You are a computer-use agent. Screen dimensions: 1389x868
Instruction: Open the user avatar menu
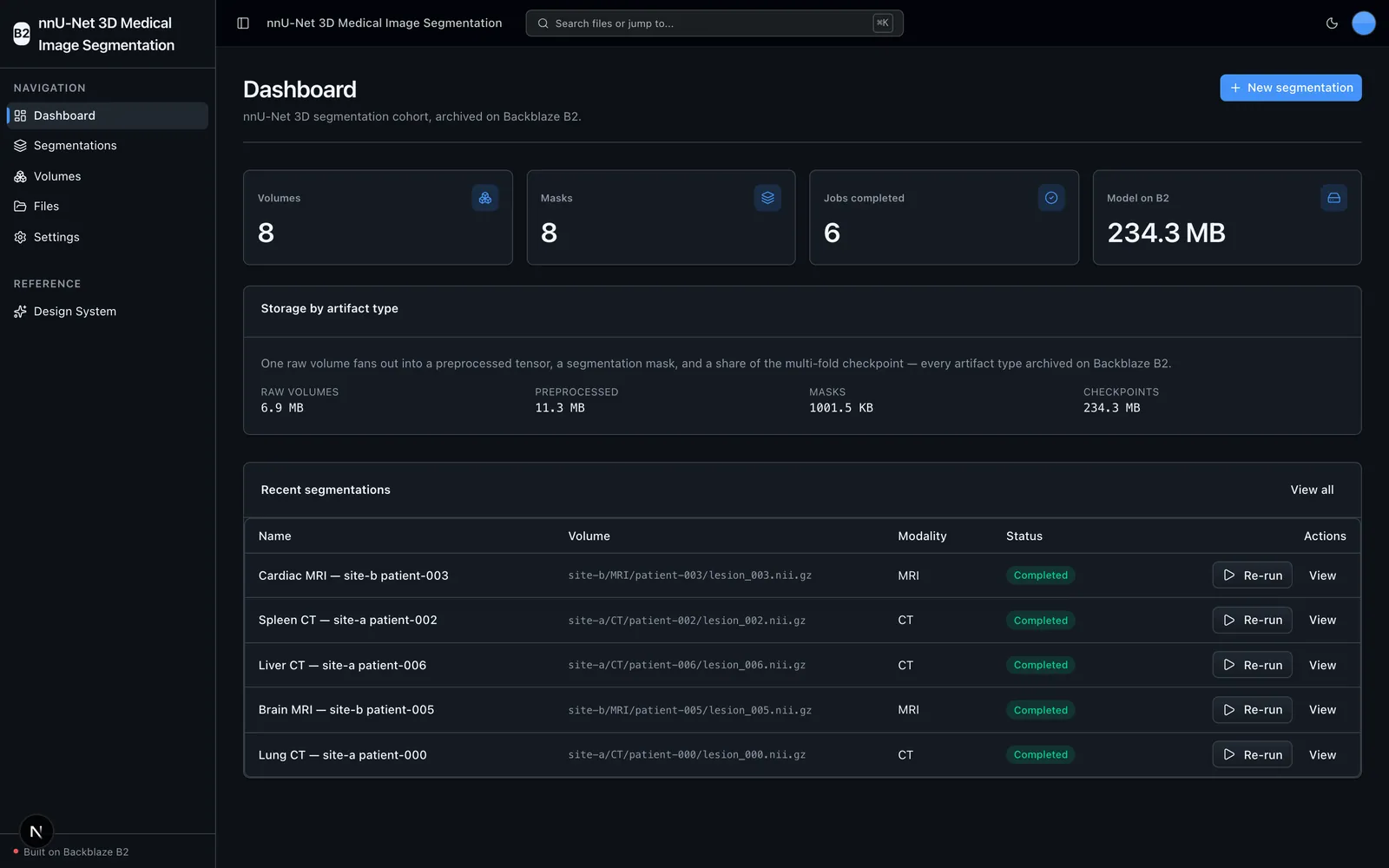1364,23
